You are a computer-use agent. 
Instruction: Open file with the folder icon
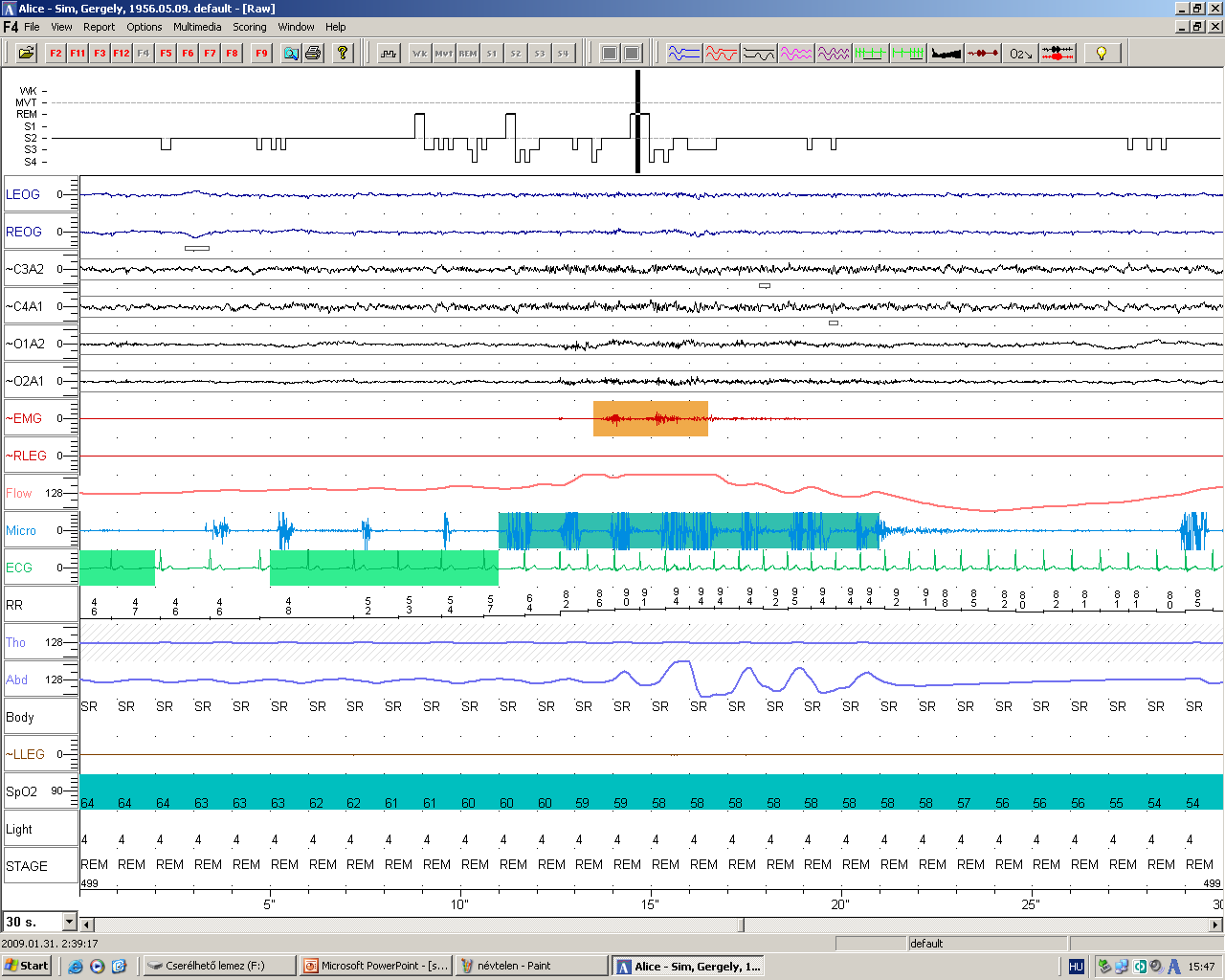click(26, 54)
